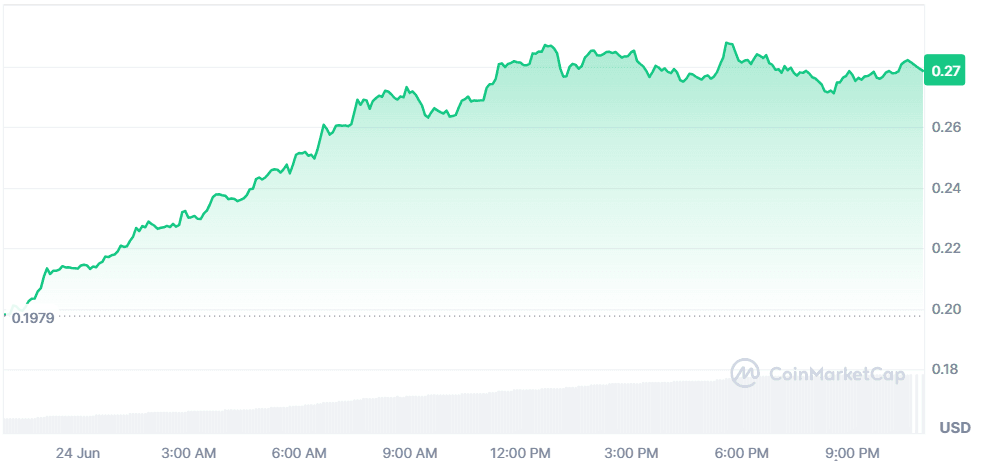Click the green 0.27 current price badge
982x461 pixels.
coord(945,70)
